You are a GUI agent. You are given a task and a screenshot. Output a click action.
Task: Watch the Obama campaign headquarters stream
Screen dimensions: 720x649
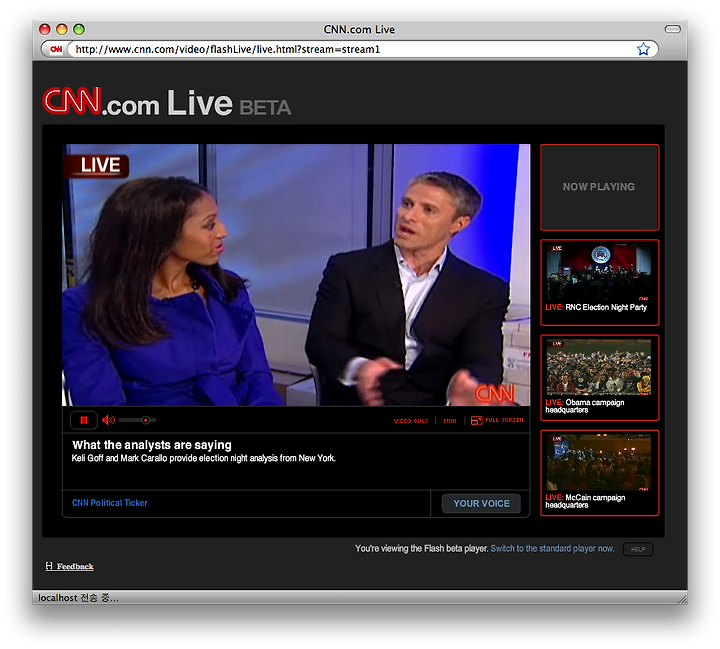click(599, 378)
